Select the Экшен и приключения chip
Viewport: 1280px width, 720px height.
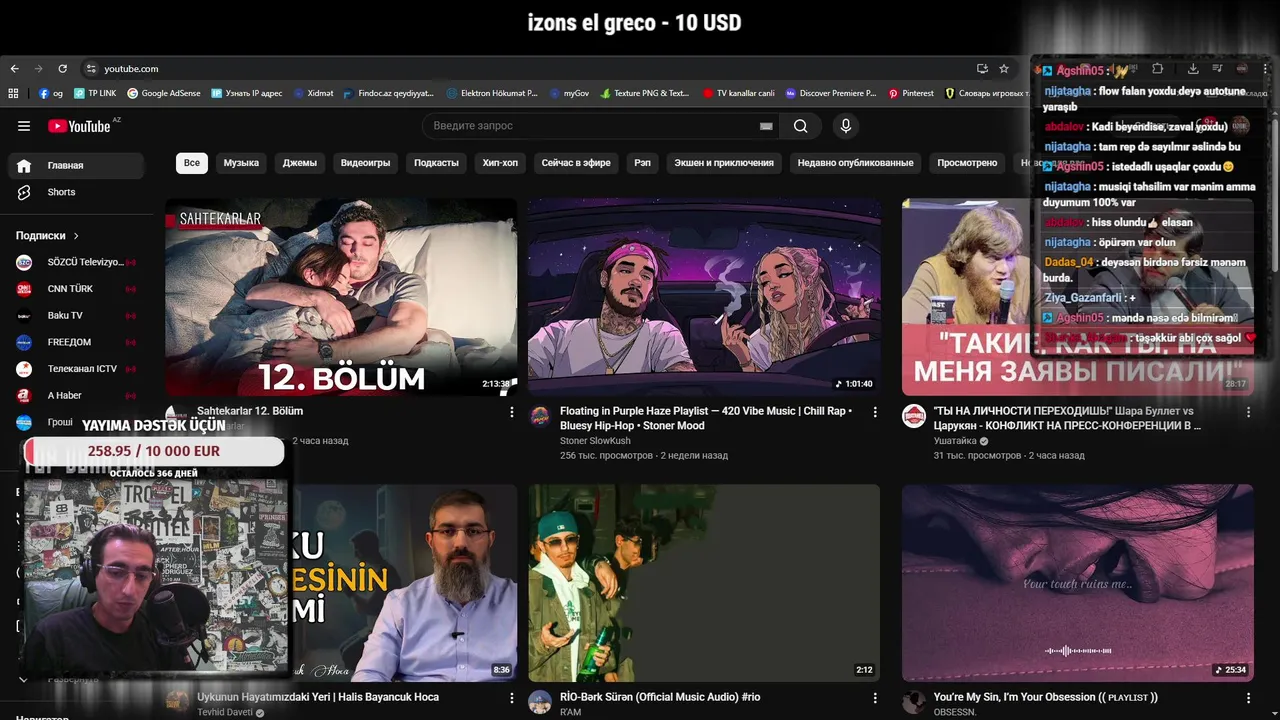point(724,163)
